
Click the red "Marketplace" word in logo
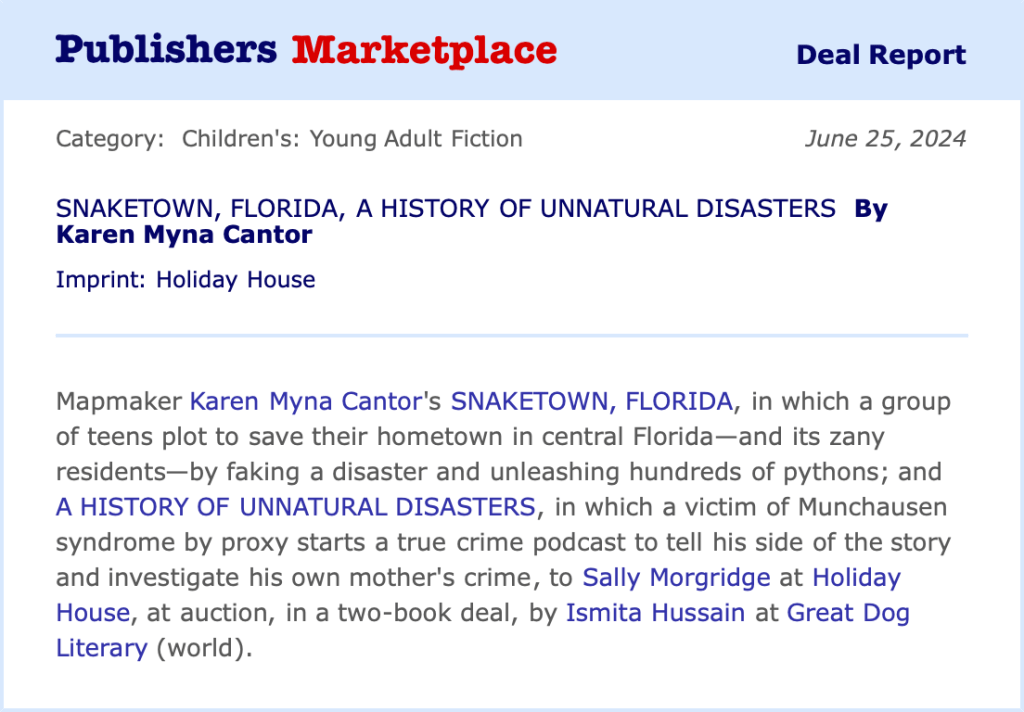coord(424,49)
